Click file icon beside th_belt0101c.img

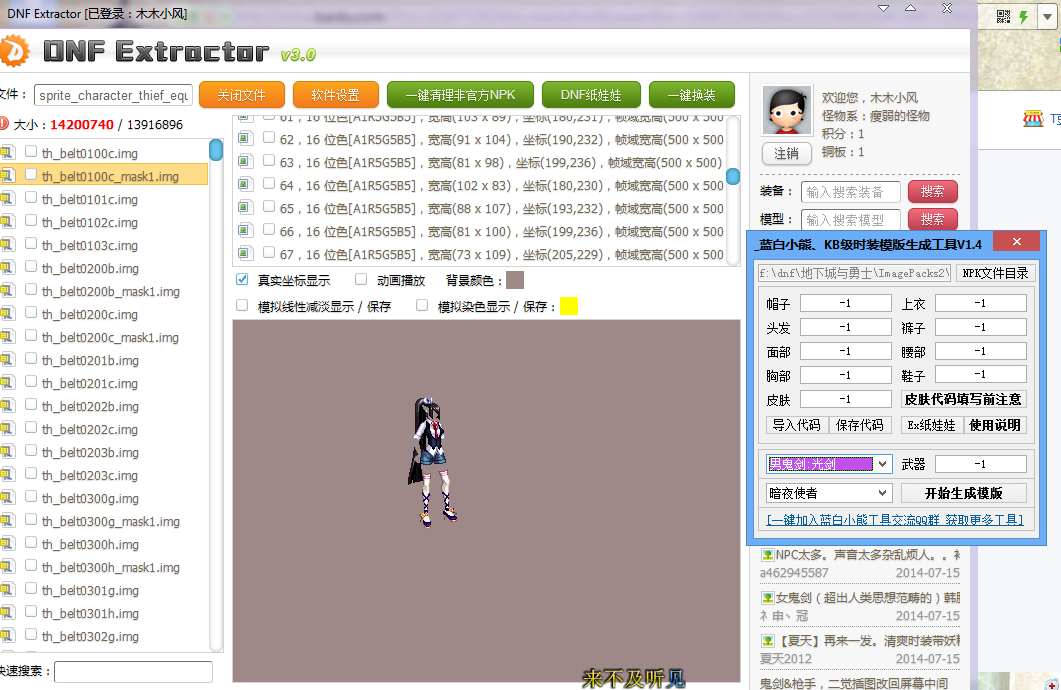click(7, 199)
